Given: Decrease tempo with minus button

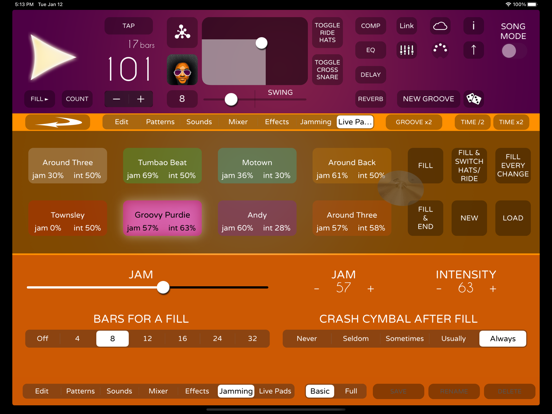Looking at the screenshot, I should click(x=117, y=99).
